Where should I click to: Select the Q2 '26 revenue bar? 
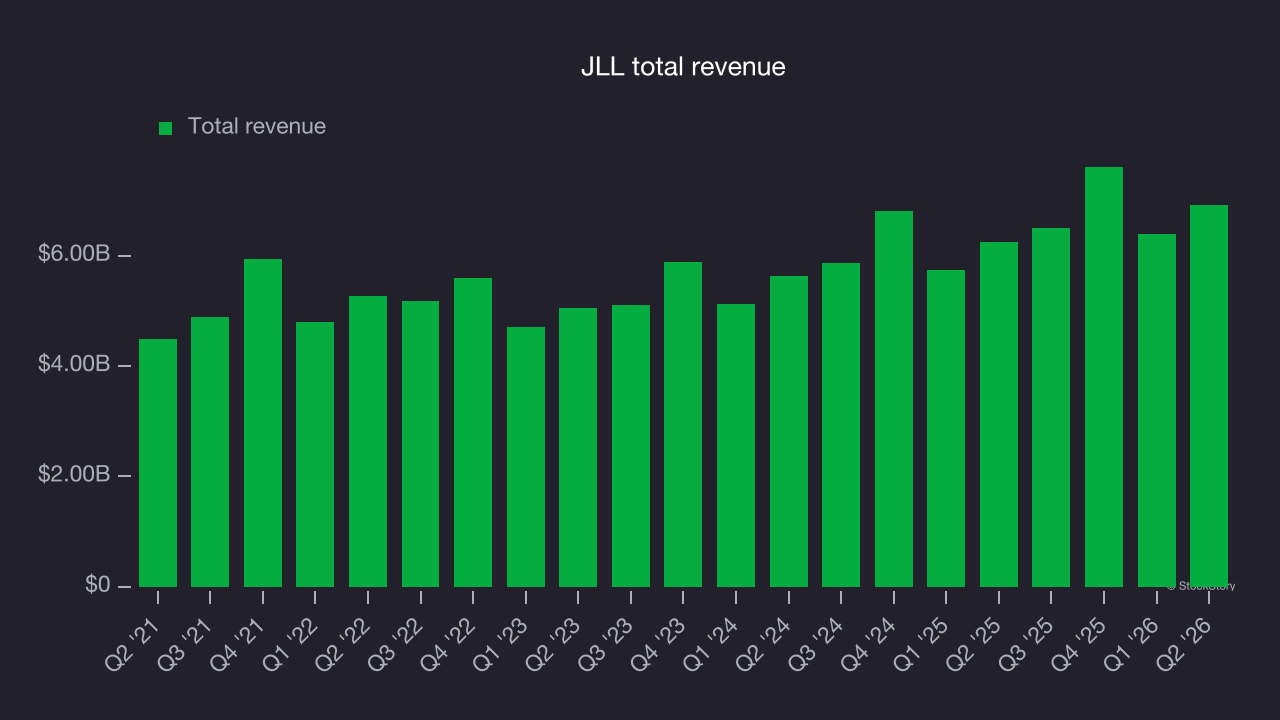point(1209,396)
